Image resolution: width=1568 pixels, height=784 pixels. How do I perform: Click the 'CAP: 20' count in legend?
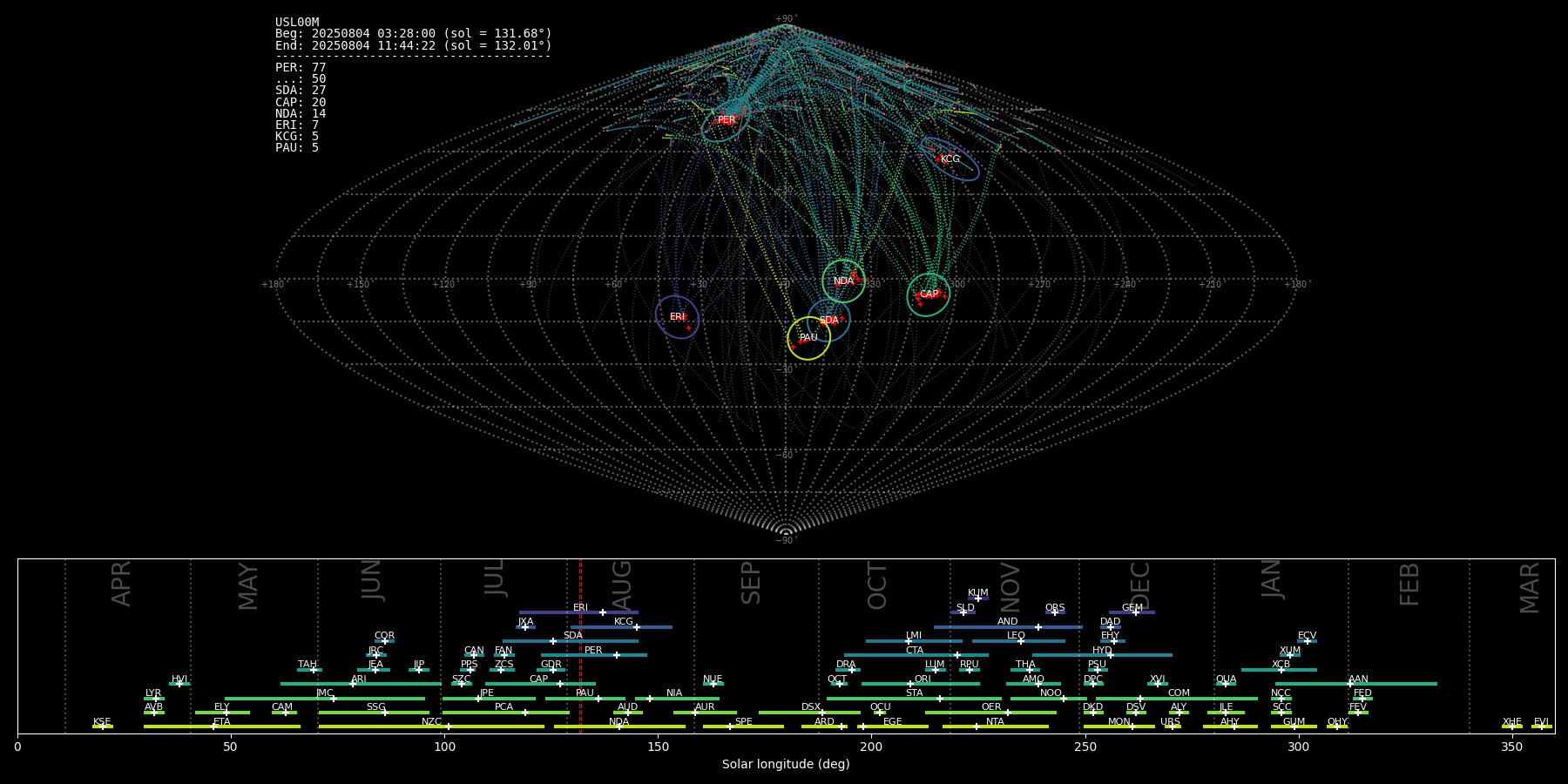(x=301, y=103)
